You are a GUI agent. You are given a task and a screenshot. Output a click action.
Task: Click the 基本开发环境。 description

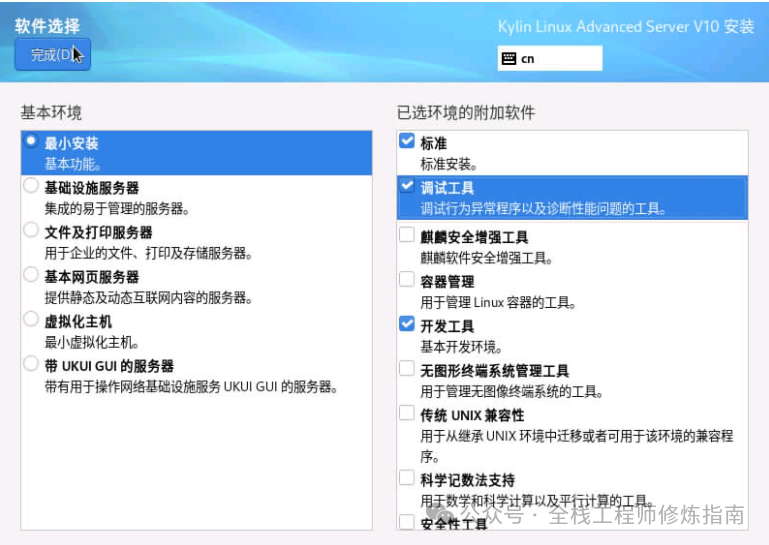pos(461,347)
